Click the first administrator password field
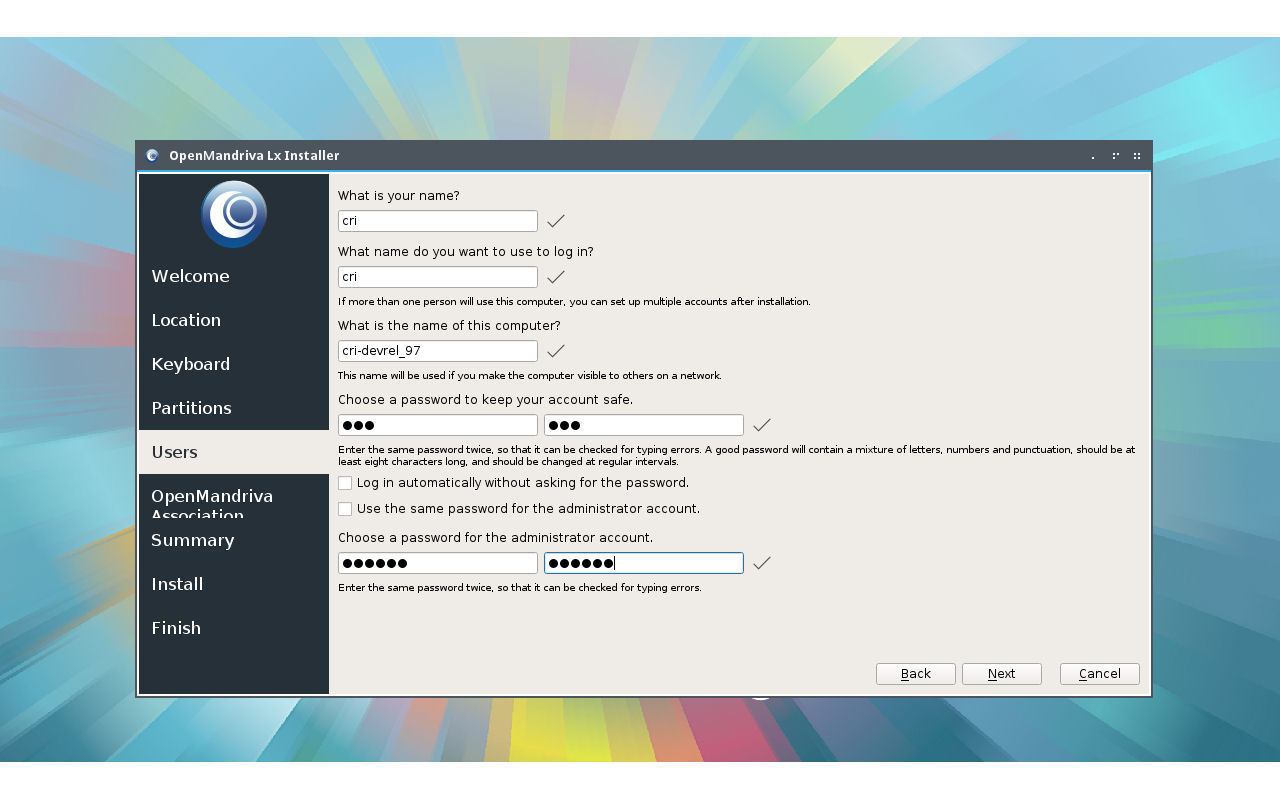Image resolution: width=1280 pixels, height=800 pixels. (437, 563)
